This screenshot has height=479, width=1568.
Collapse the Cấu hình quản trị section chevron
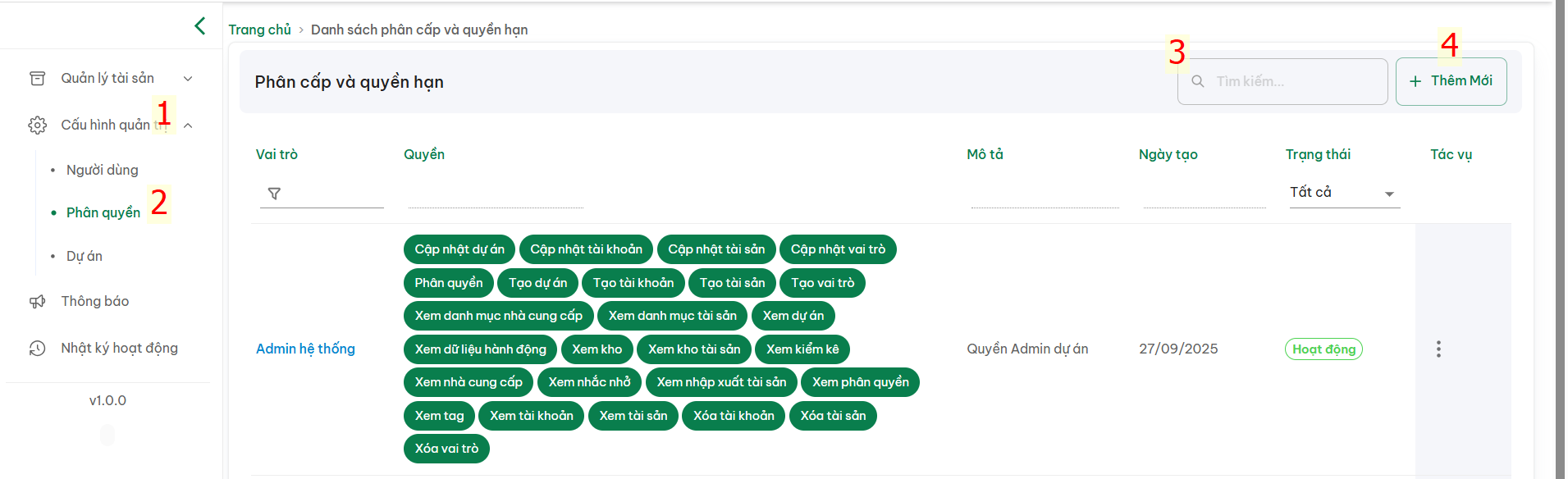(x=188, y=125)
